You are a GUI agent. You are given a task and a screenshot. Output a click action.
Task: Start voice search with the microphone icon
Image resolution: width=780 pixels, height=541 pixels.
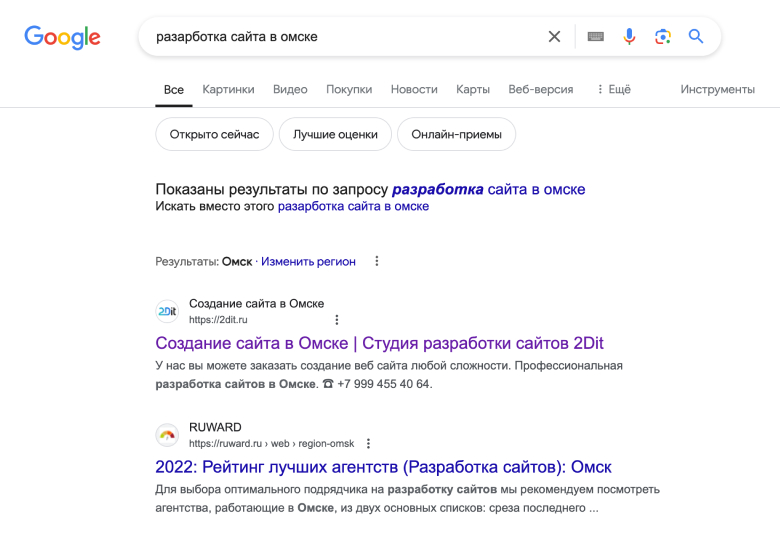629,36
